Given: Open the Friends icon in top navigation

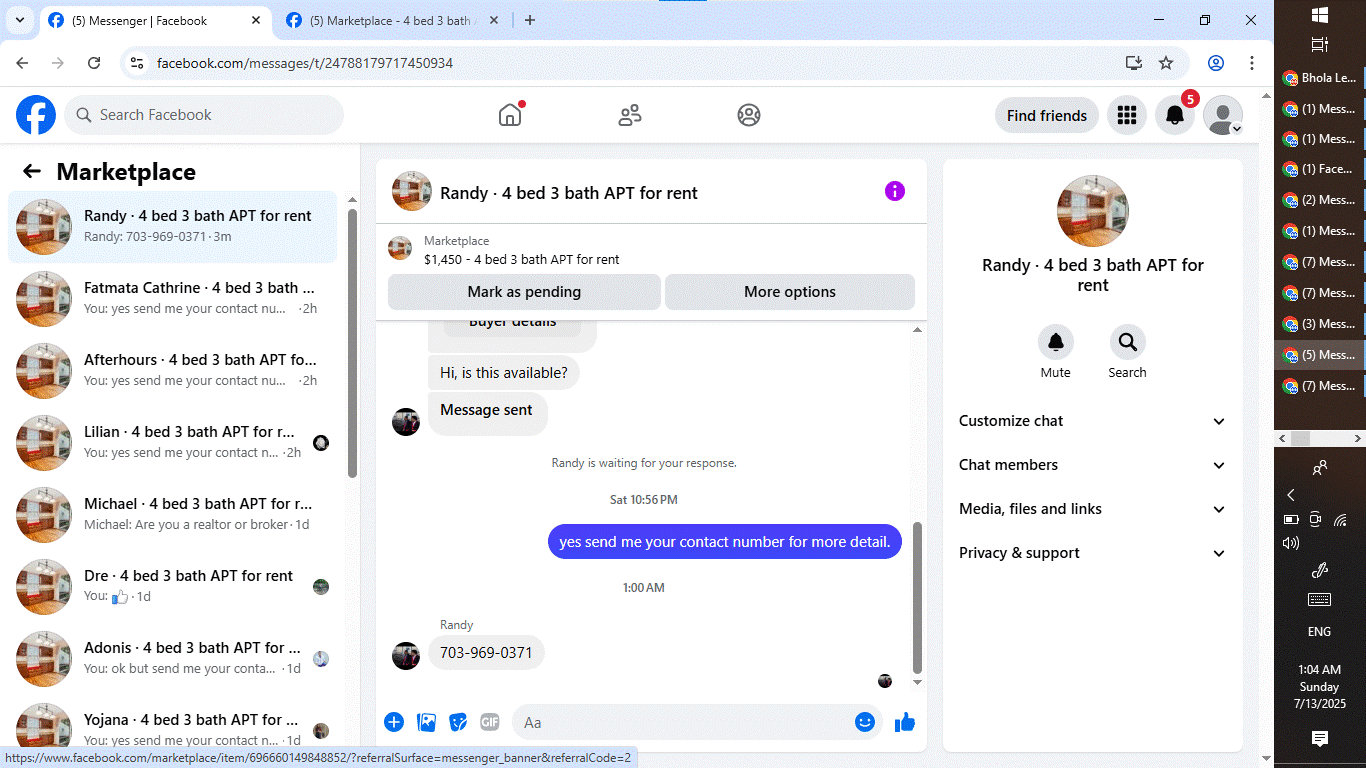Looking at the screenshot, I should [630, 115].
